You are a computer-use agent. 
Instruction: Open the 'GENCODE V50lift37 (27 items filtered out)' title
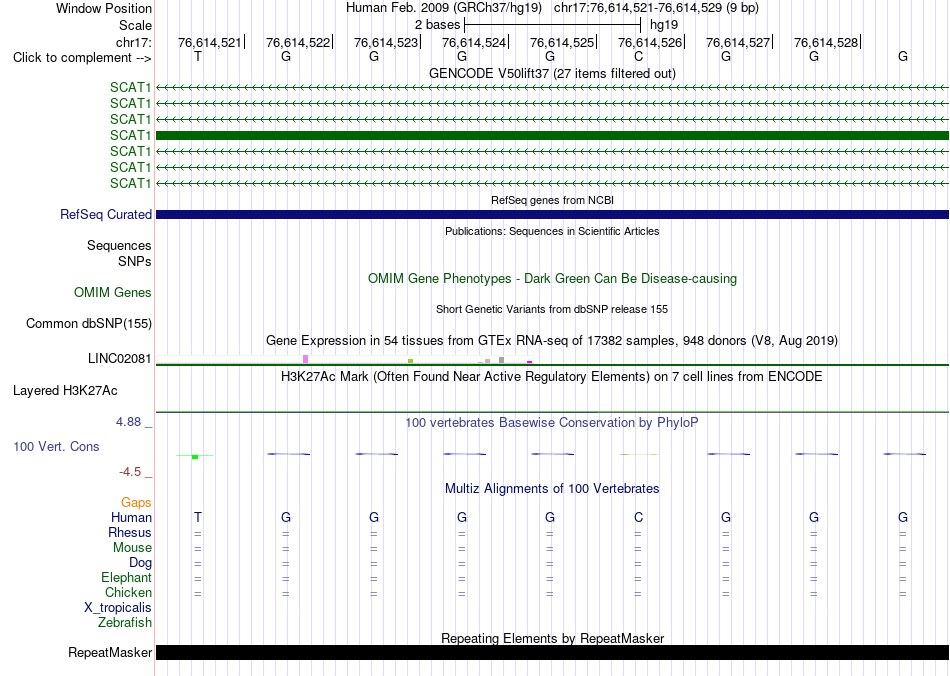[552, 73]
